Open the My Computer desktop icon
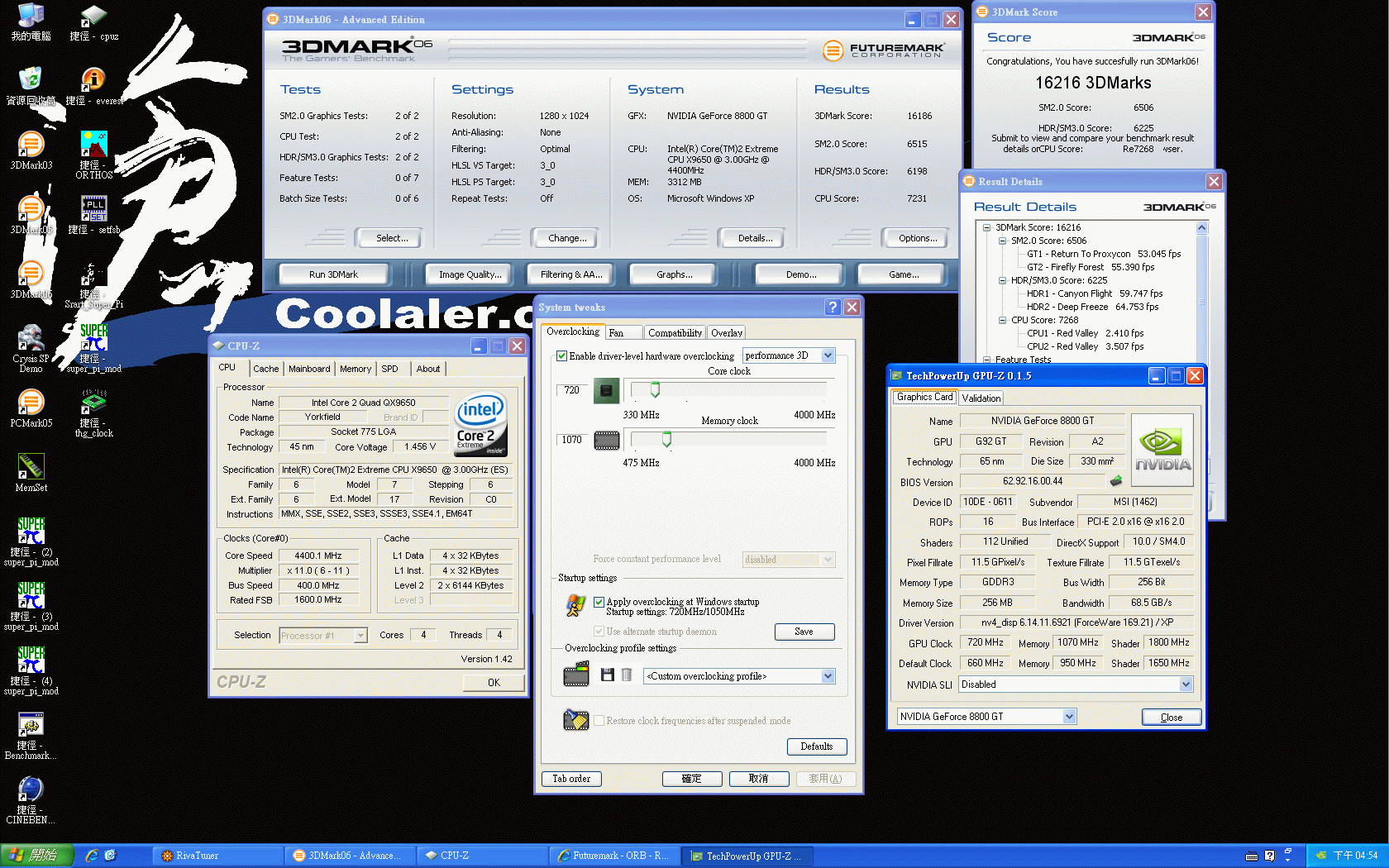 (31, 23)
